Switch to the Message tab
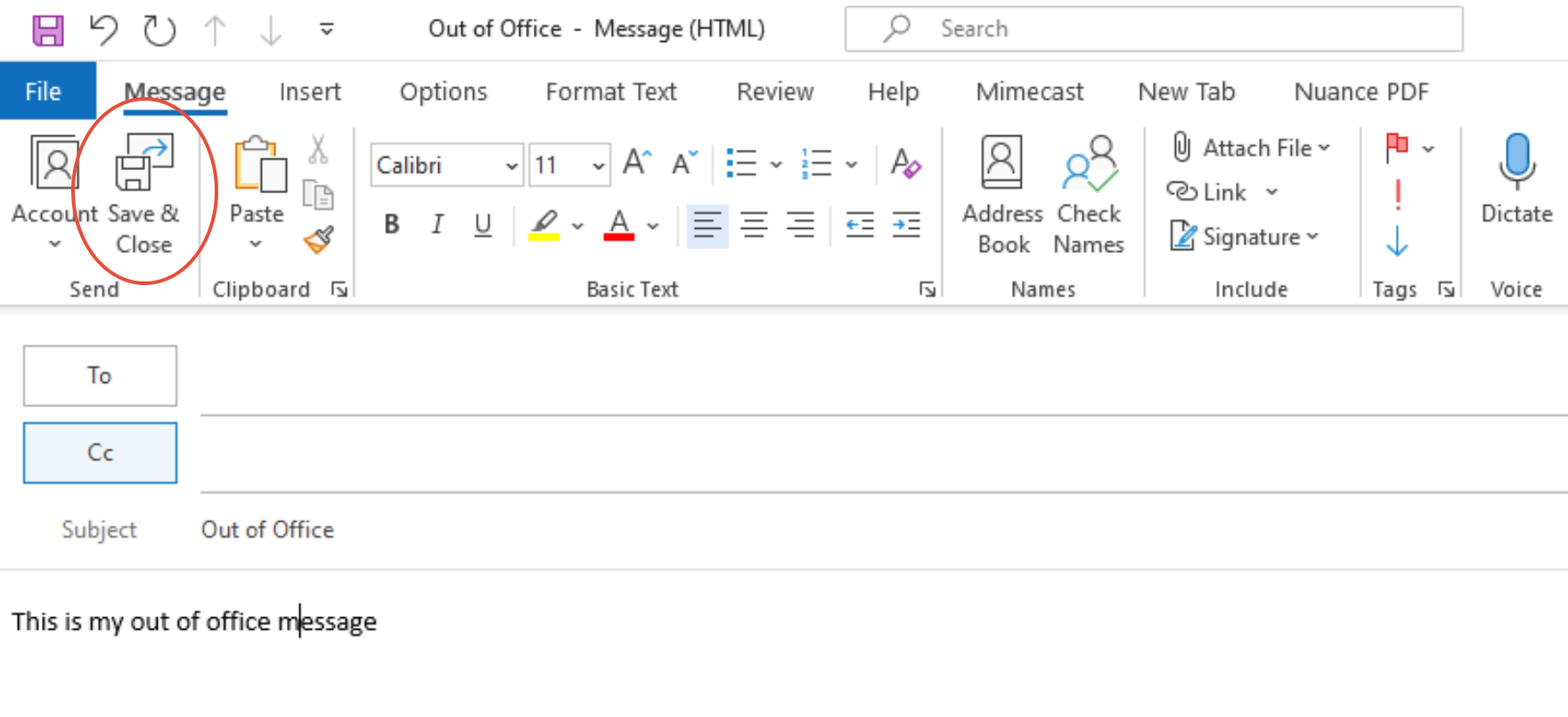Screen dimensions: 1568x717 coord(175,92)
